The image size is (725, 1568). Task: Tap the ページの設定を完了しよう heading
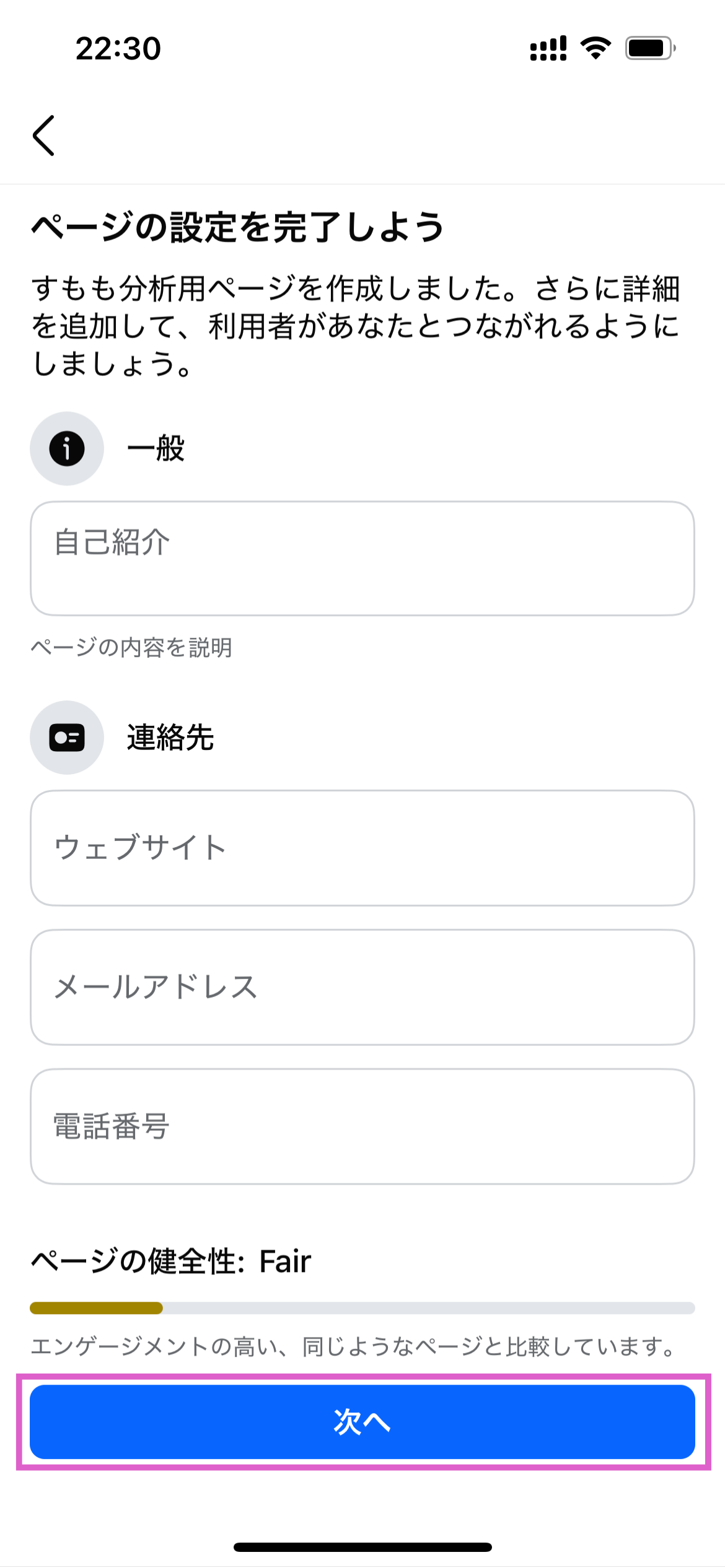(x=238, y=227)
